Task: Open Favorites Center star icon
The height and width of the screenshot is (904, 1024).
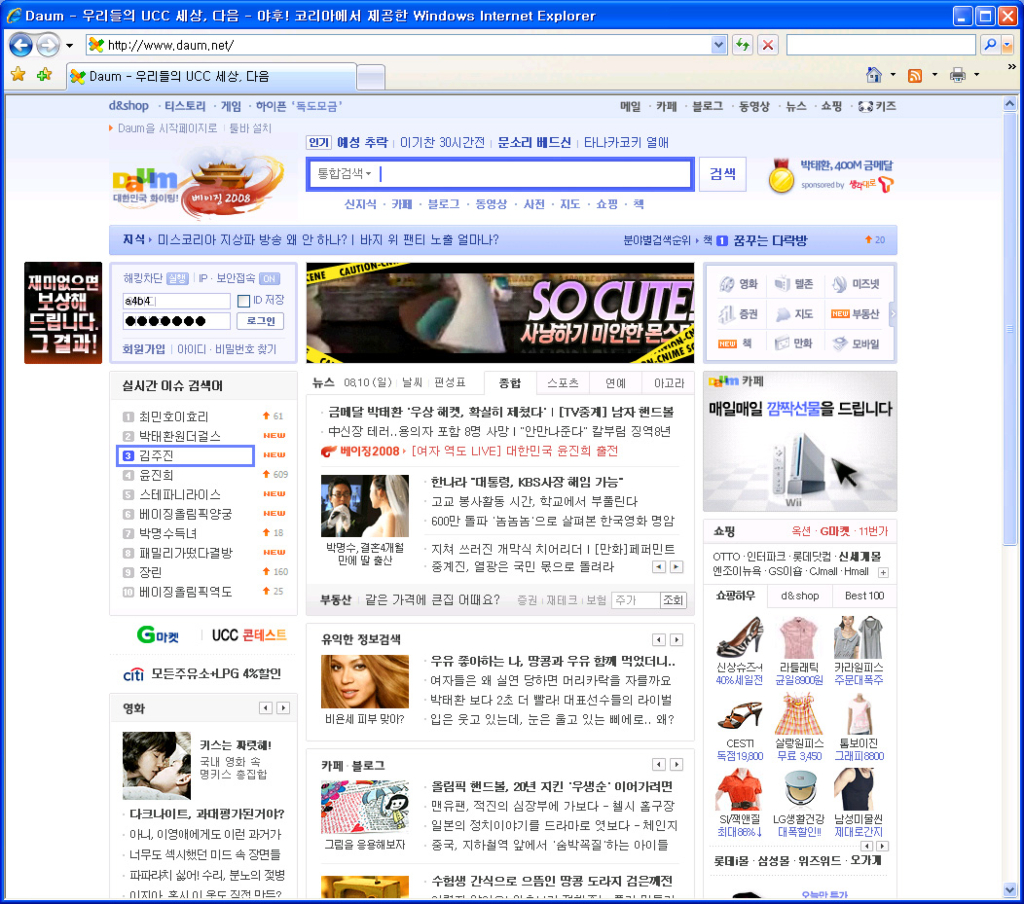Action: pyautogui.click(x=18, y=75)
